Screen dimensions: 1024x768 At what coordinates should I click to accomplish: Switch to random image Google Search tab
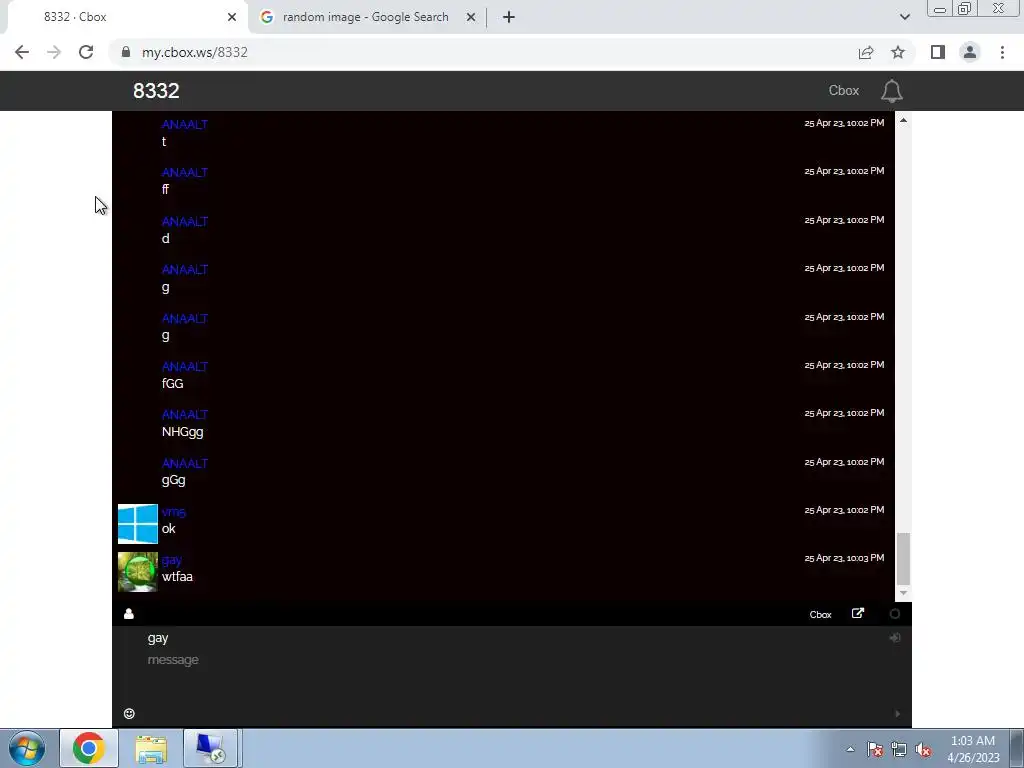pyautogui.click(x=366, y=17)
